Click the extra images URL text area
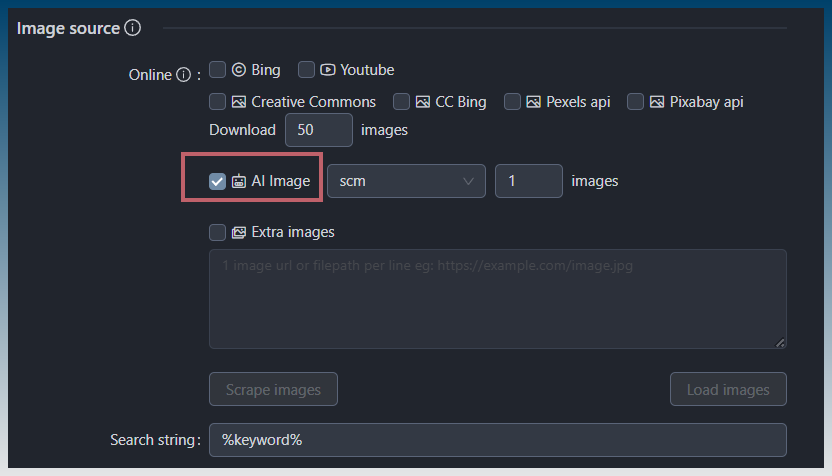832x476 pixels. (x=498, y=299)
